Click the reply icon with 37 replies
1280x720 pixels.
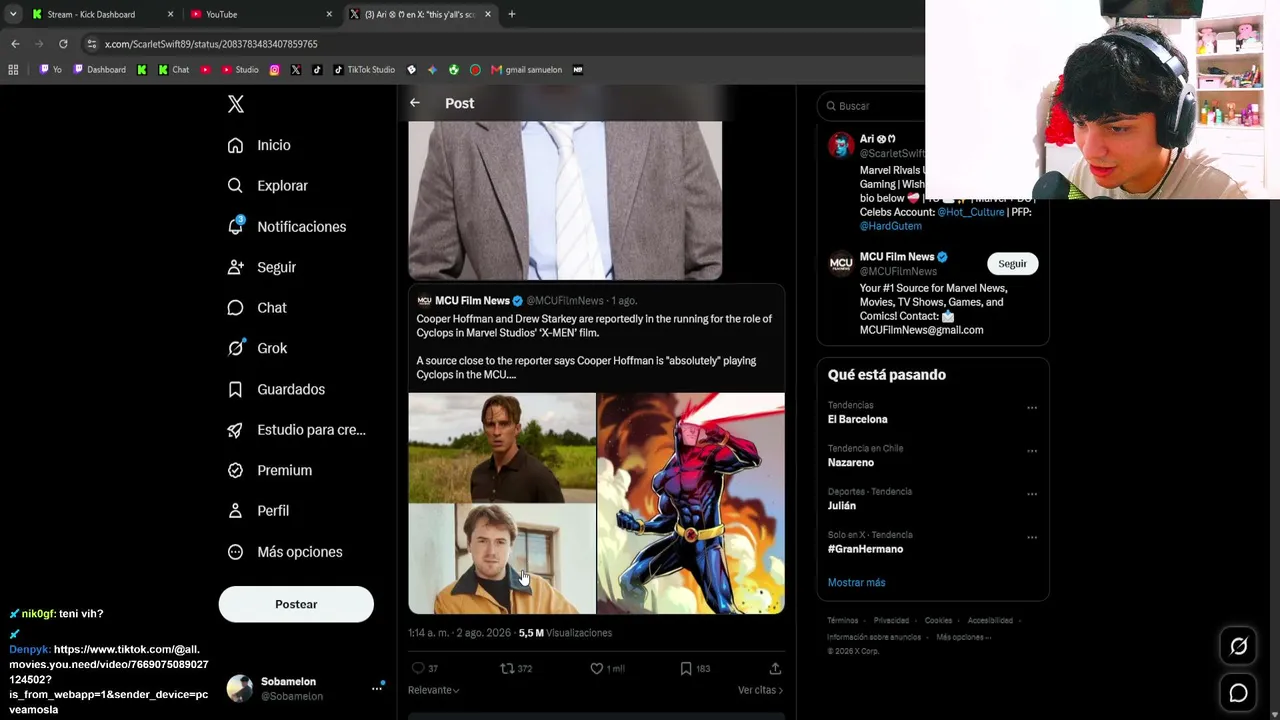[419, 668]
